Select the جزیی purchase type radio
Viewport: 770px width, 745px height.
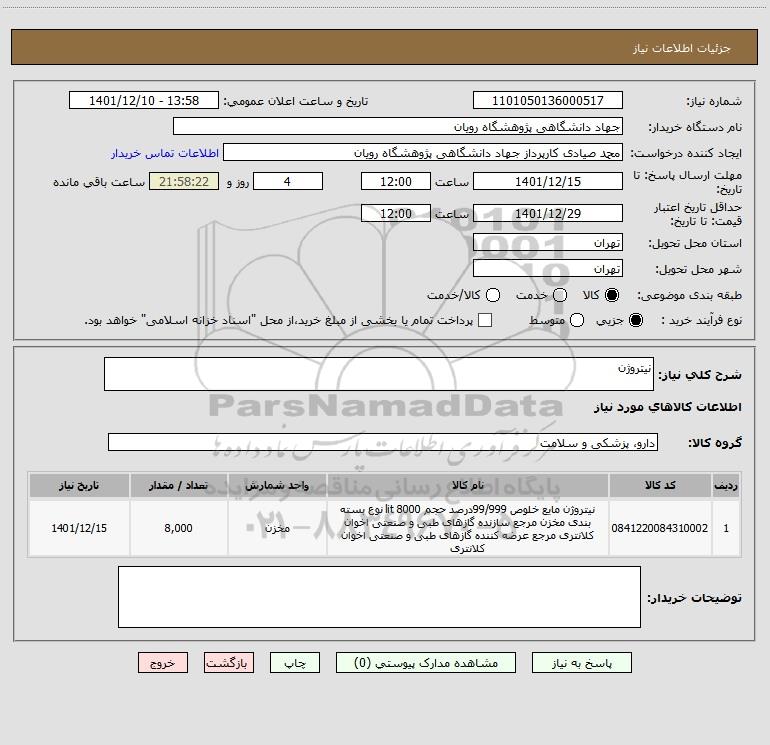click(x=636, y=320)
